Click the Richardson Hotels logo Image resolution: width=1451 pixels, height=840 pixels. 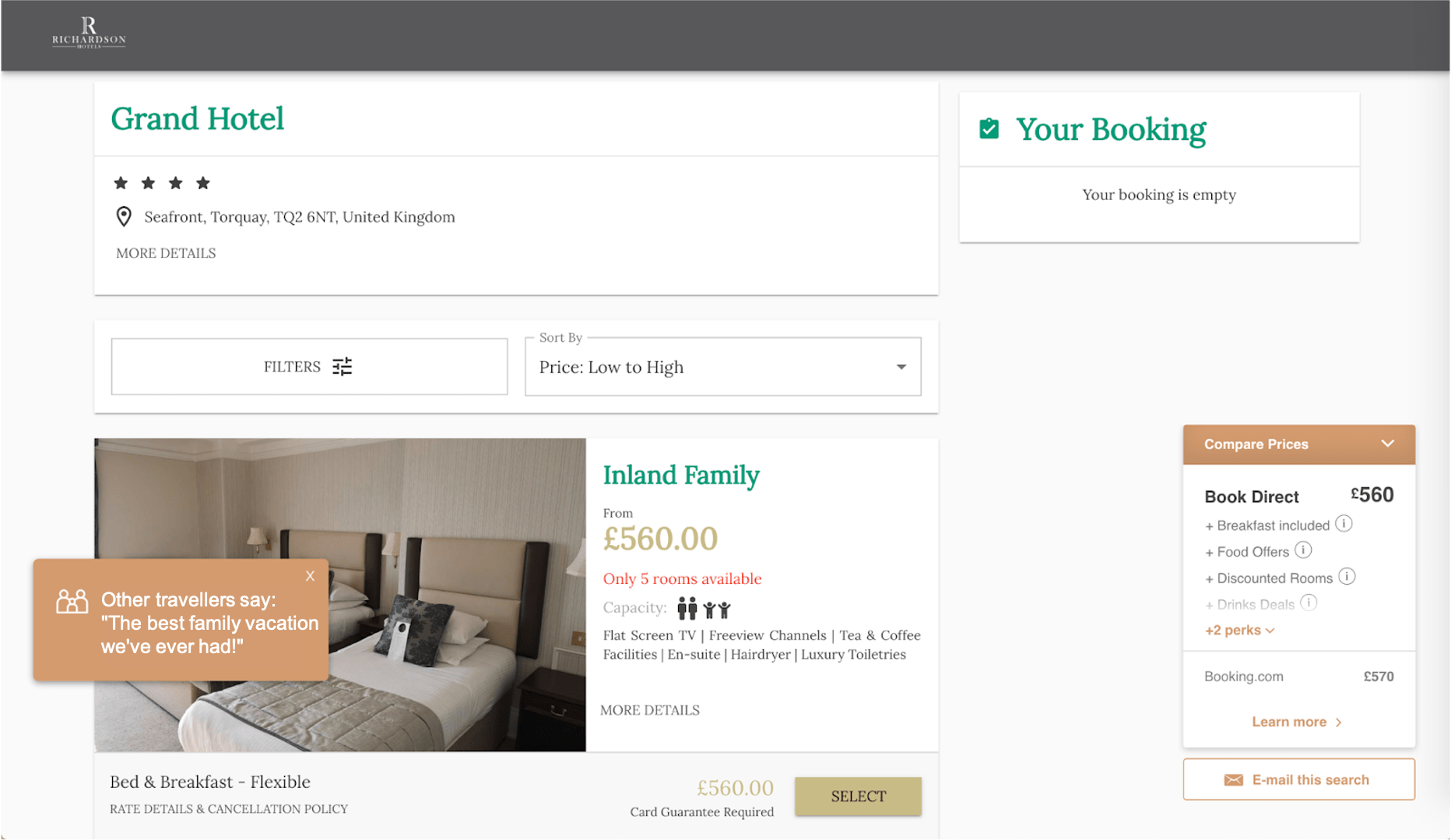(89, 33)
